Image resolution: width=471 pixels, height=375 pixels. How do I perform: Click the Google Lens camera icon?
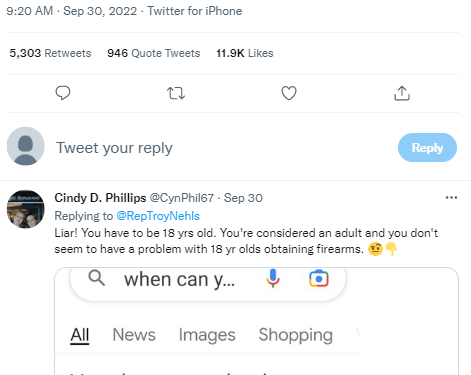319,278
